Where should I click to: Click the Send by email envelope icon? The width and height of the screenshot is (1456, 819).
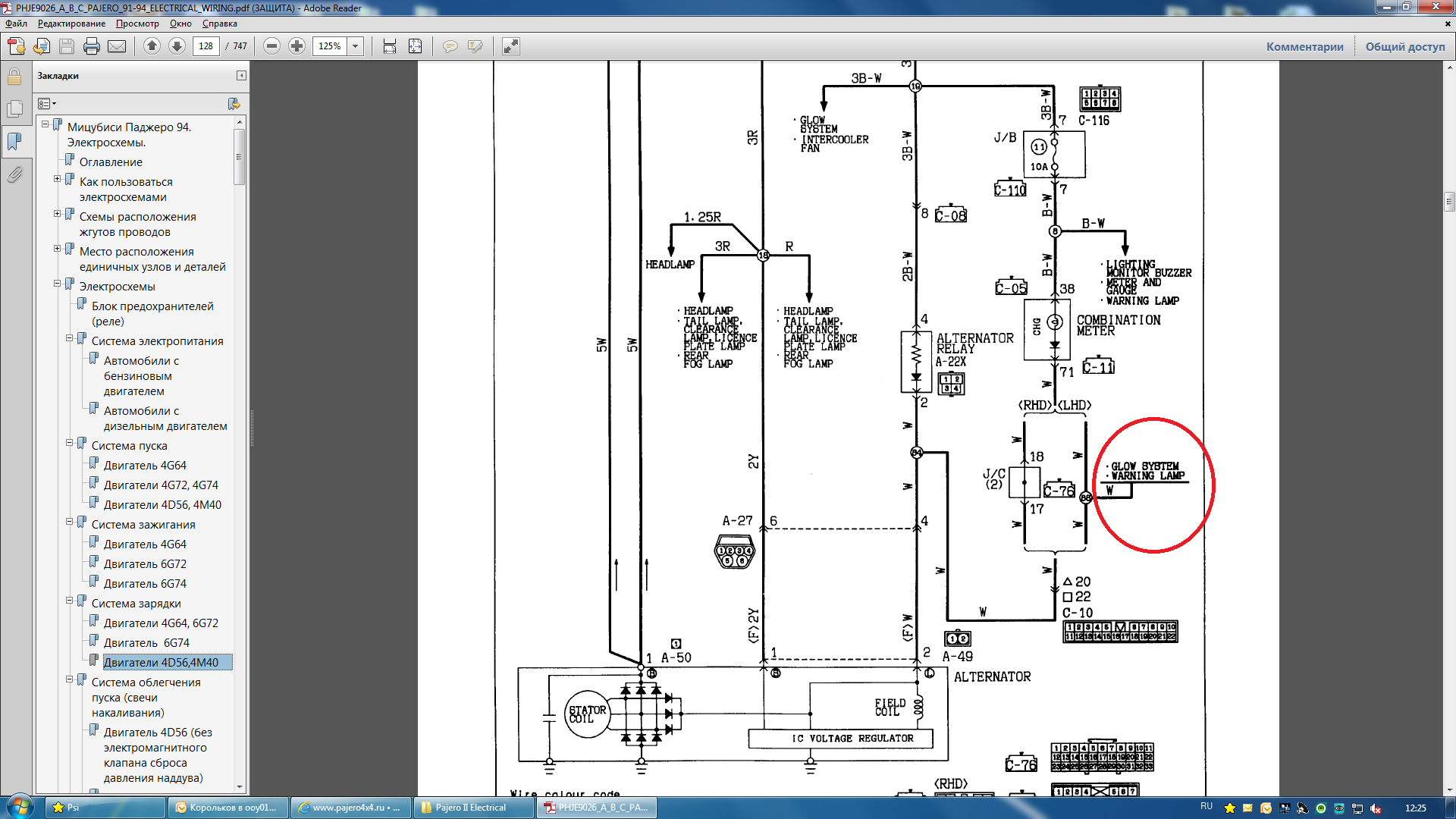click(117, 46)
